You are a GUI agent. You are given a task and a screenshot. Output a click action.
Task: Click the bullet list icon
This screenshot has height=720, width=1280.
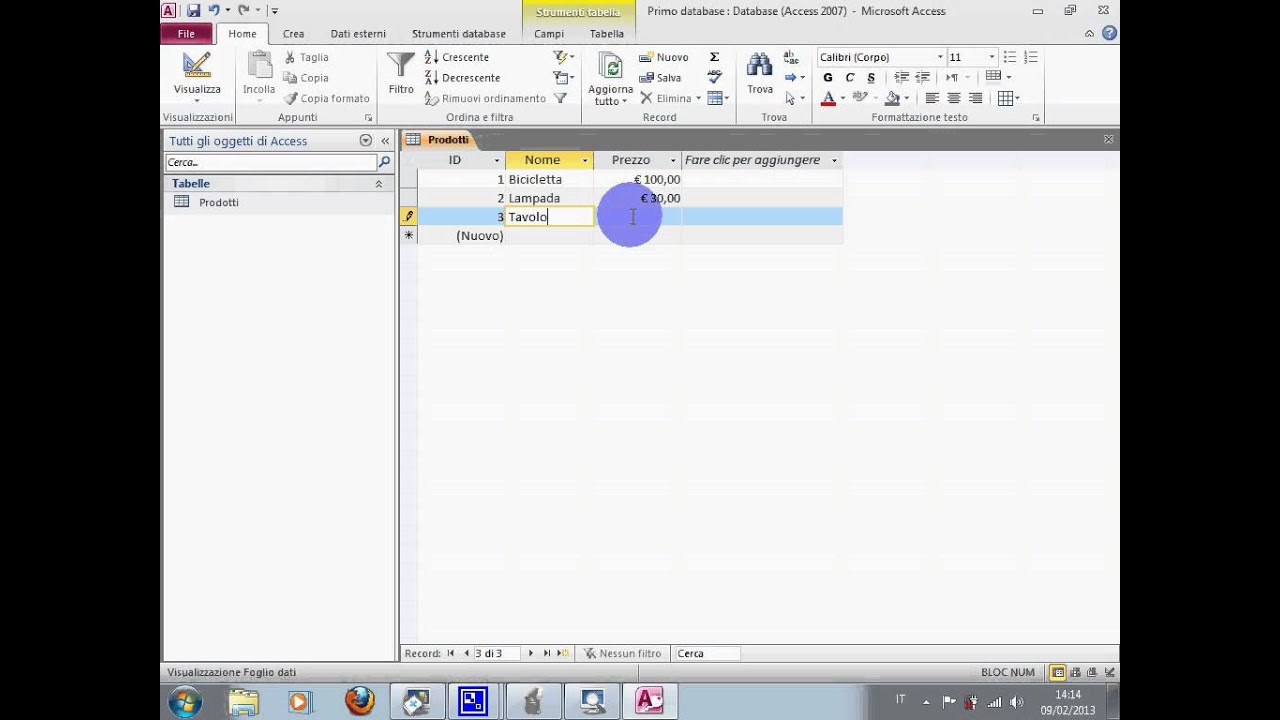tap(1010, 57)
